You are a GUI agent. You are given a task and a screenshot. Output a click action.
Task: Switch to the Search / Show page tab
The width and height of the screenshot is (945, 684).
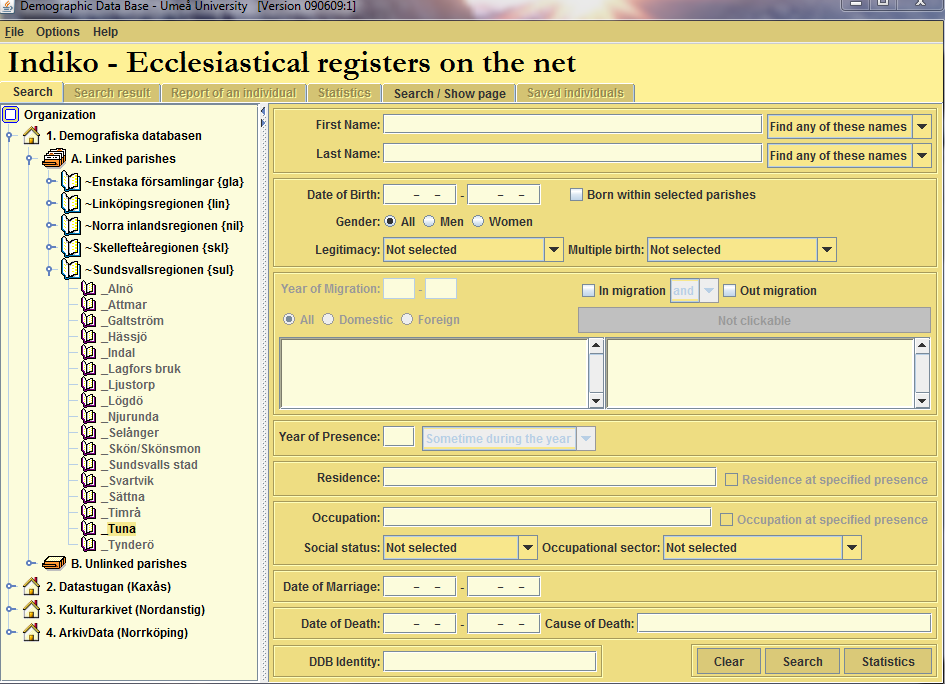coord(449,93)
